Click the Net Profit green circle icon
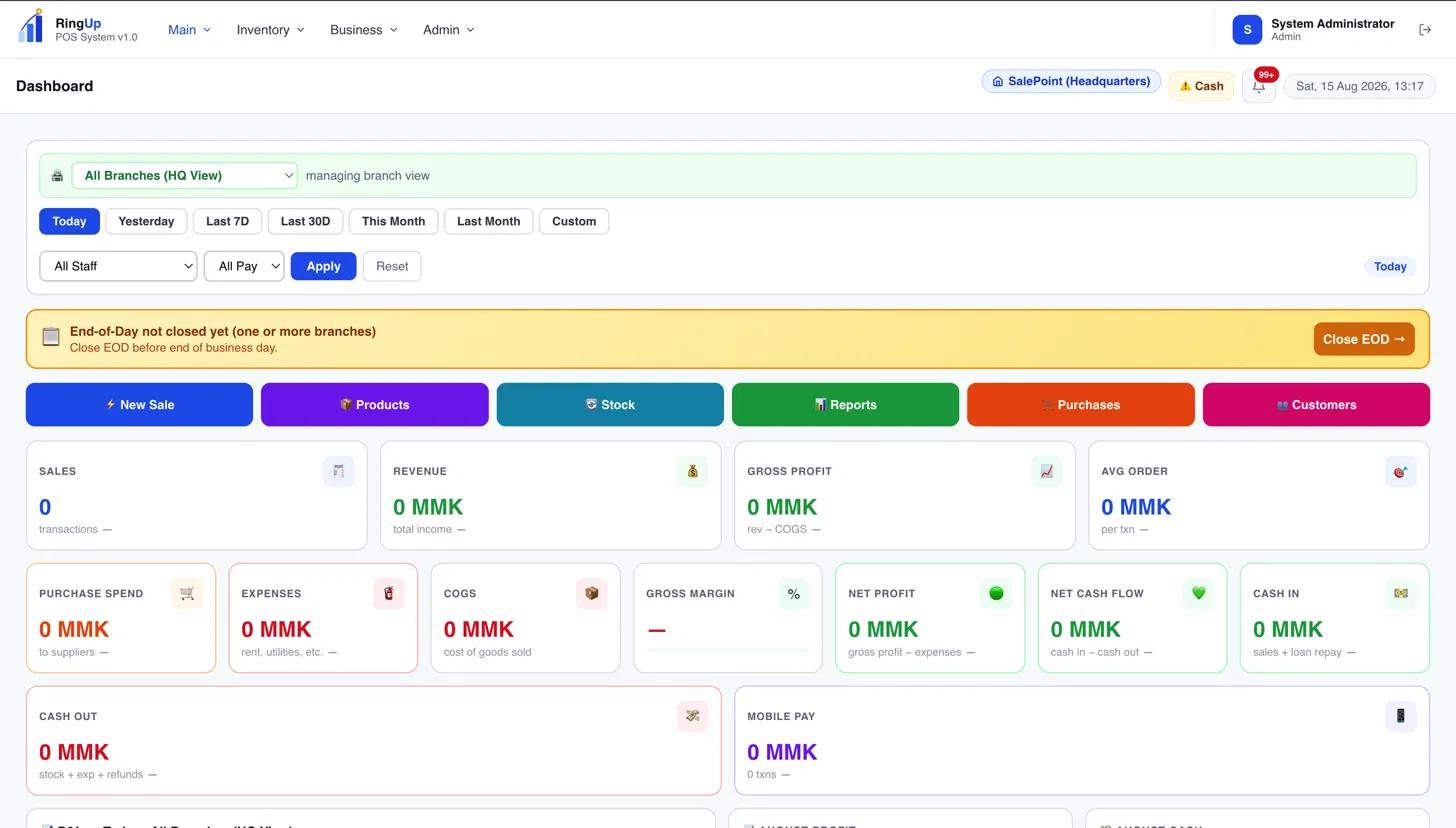1456x828 pixels. 996,594
